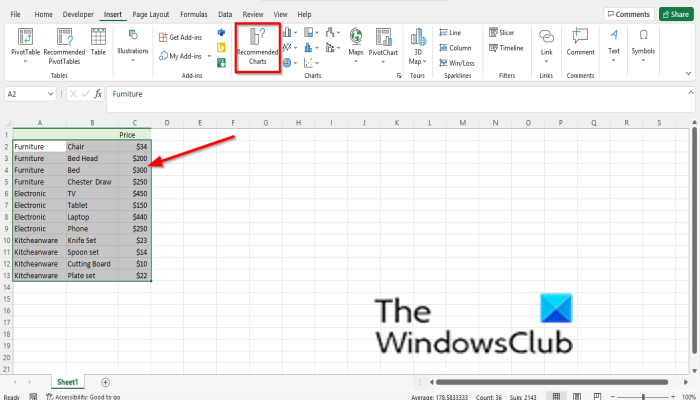
Task: Collapse the ribbon with chevron
Action: pyautogui.click(x=688, y=74)
